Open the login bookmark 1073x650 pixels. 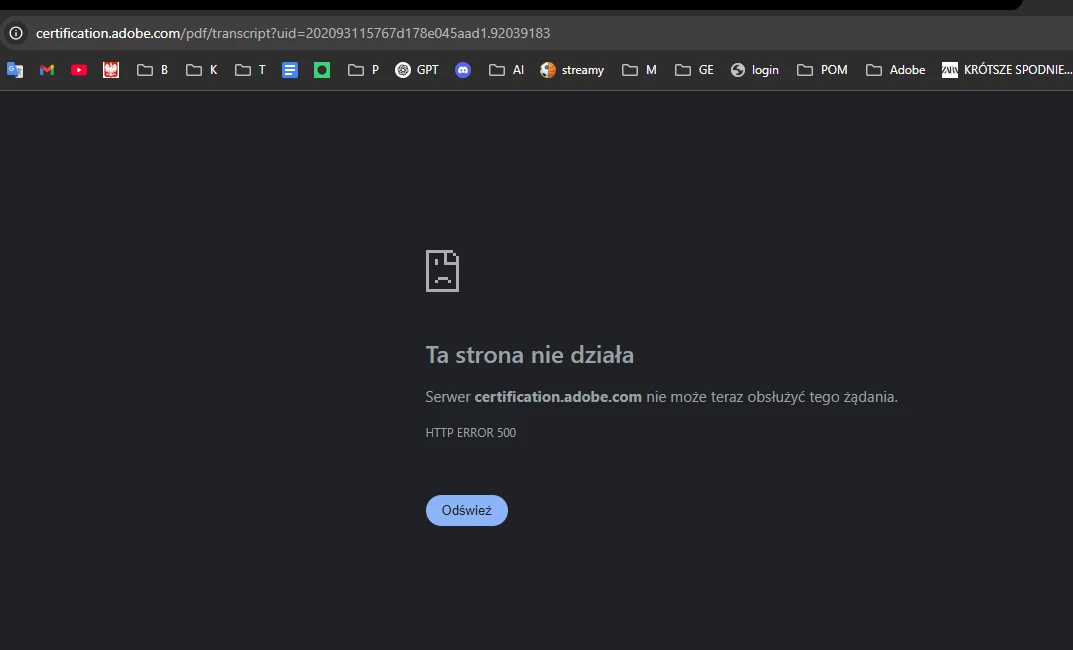(x=755, y=70)
